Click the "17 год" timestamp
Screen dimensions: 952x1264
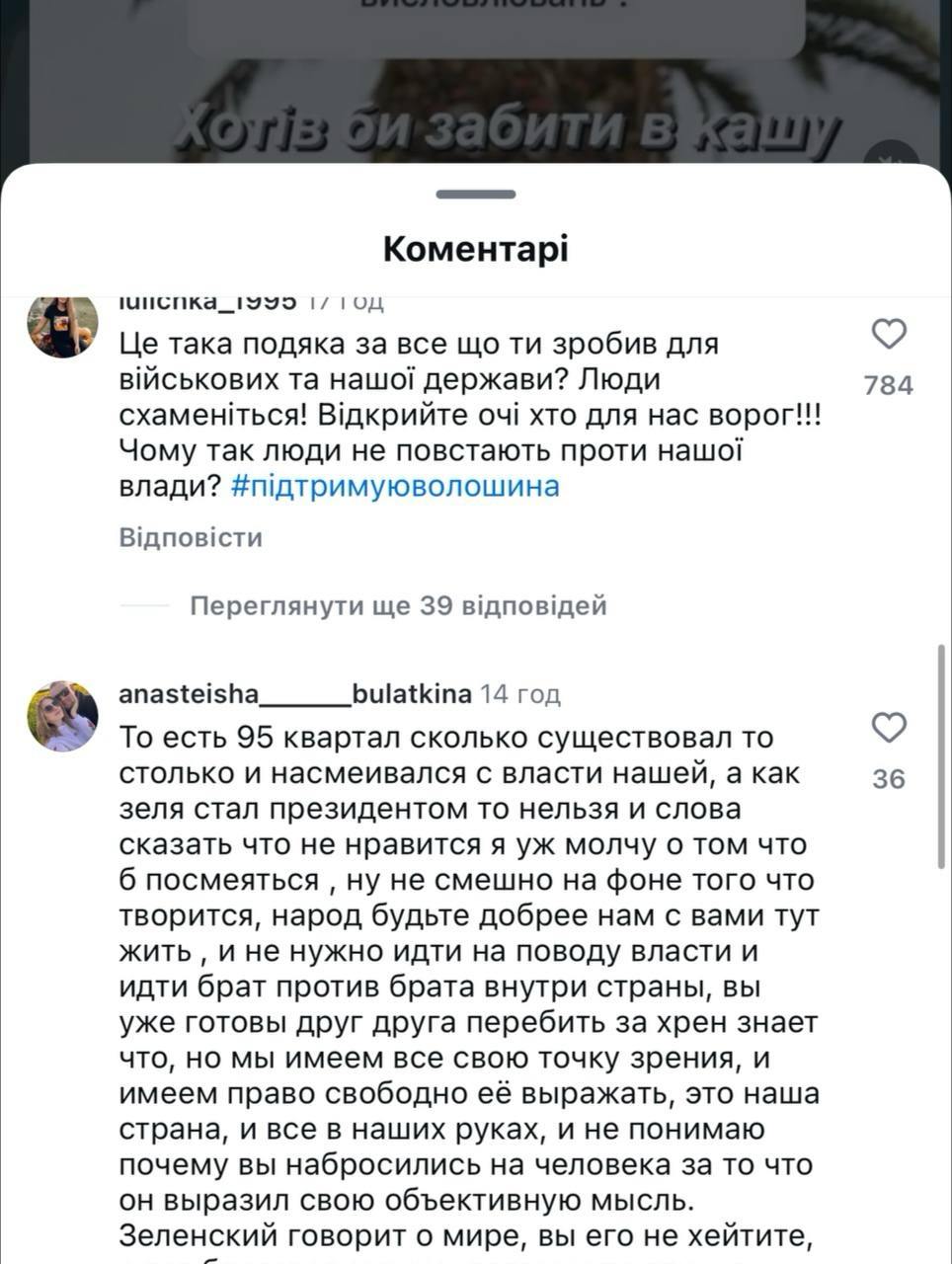346,301
